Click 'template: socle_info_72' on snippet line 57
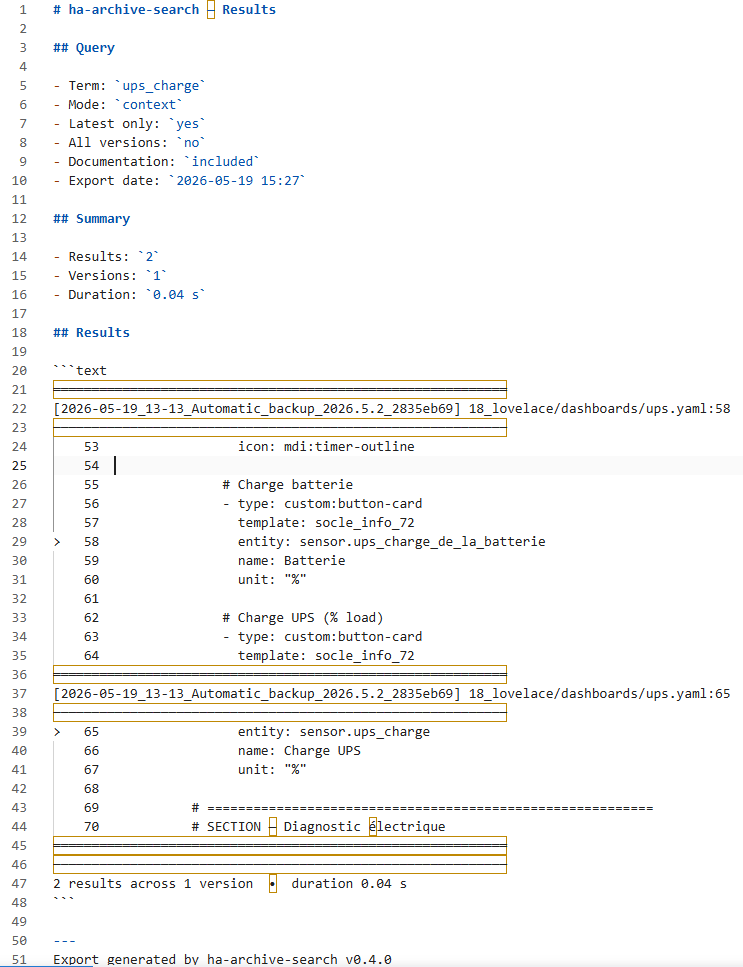Viewport: 743px width, 967px height. [x=326, y=524]
